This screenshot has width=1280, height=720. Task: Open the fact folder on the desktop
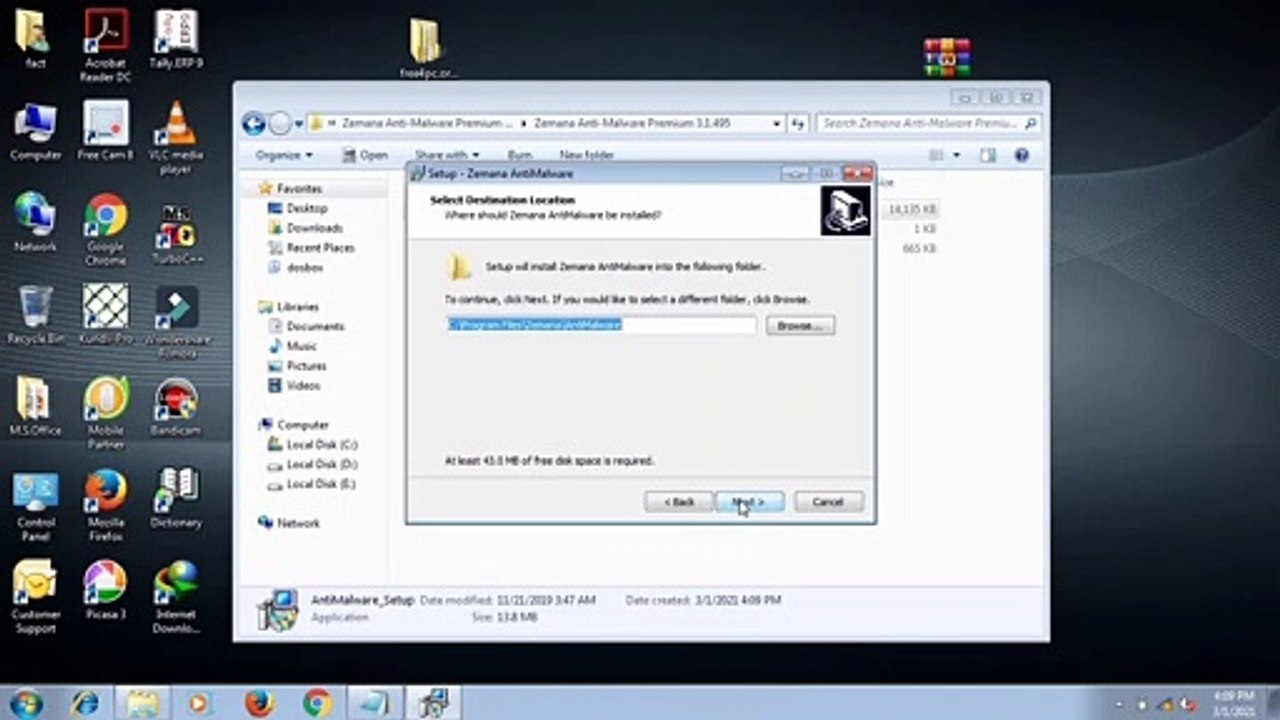(x=35, y=40)
